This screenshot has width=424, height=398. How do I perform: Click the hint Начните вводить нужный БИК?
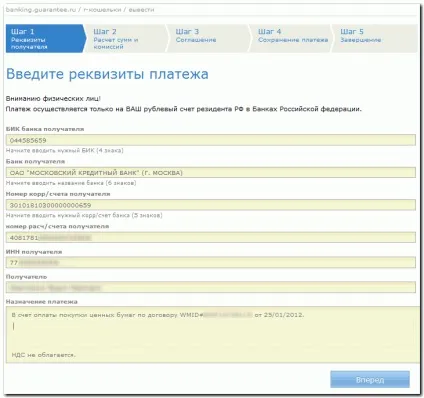tap(65, 150)
